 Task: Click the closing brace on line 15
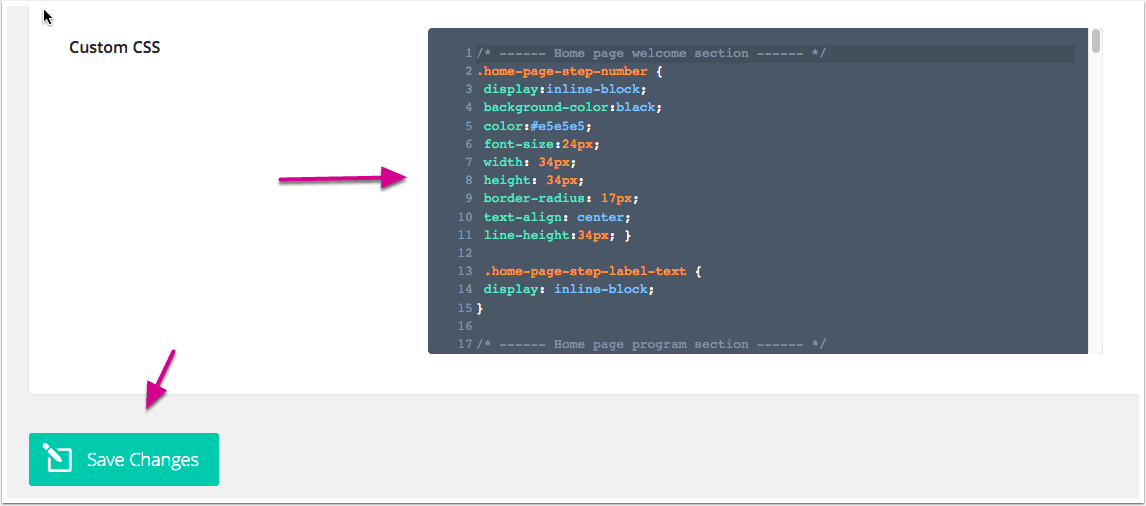[x=480, y=307]
